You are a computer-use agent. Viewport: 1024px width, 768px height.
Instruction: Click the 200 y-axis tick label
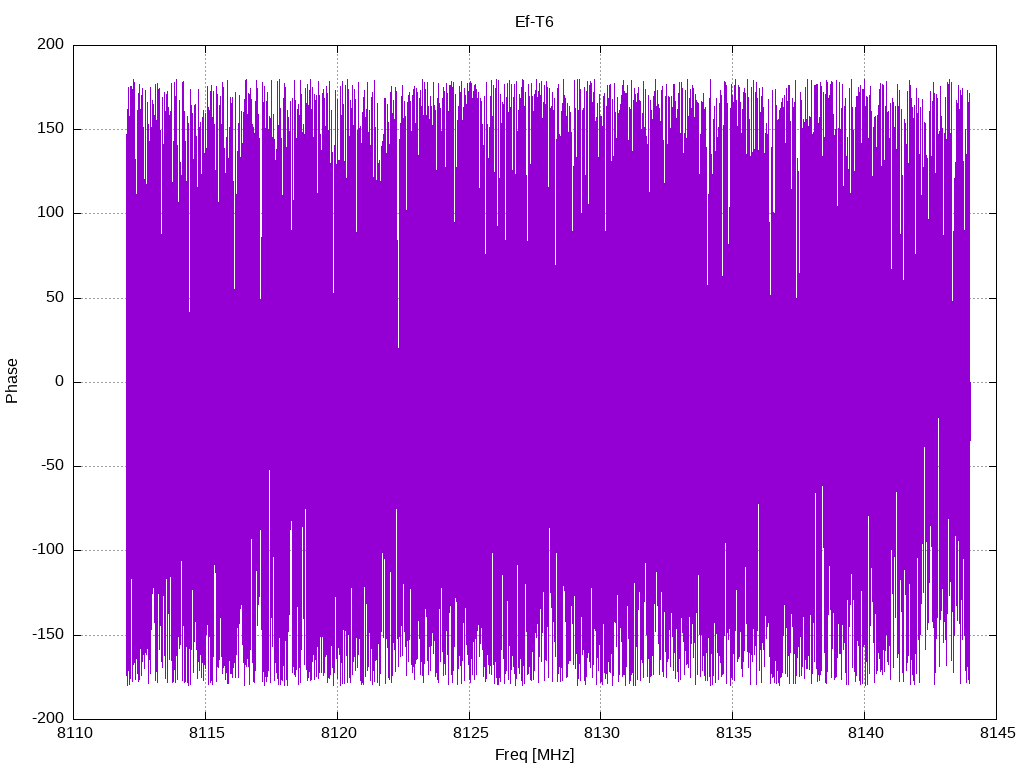[x=51, y=44]
